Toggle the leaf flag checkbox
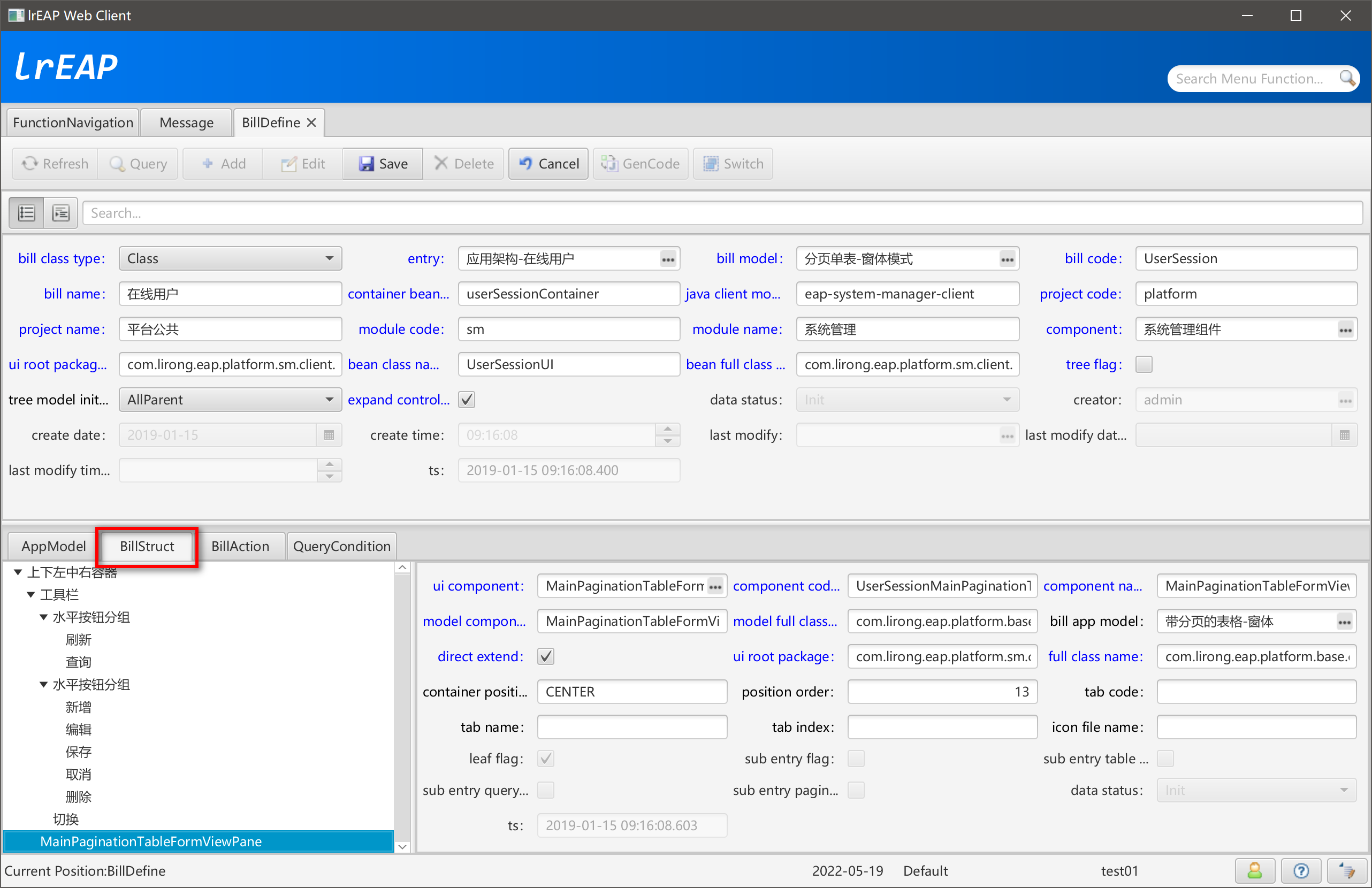 coord(546,759)
